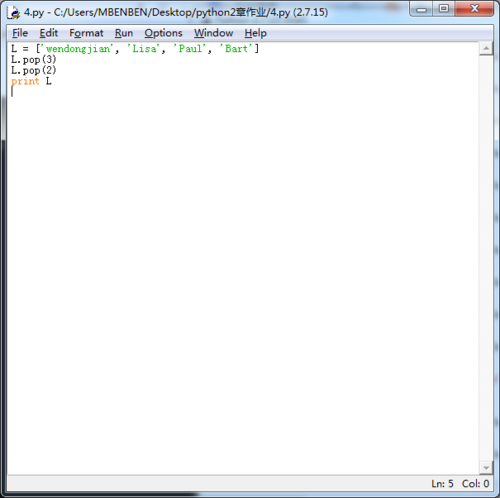Click the Col: 0 status bar indicator

click(475, 483)
